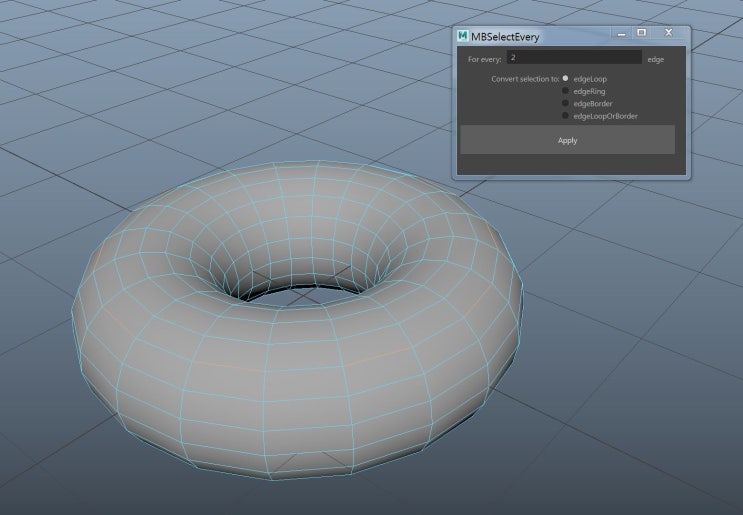This screenshot has height=515, width=743.
Task: Maximize the MBSelectEvery window
Action: click(642, 33)
